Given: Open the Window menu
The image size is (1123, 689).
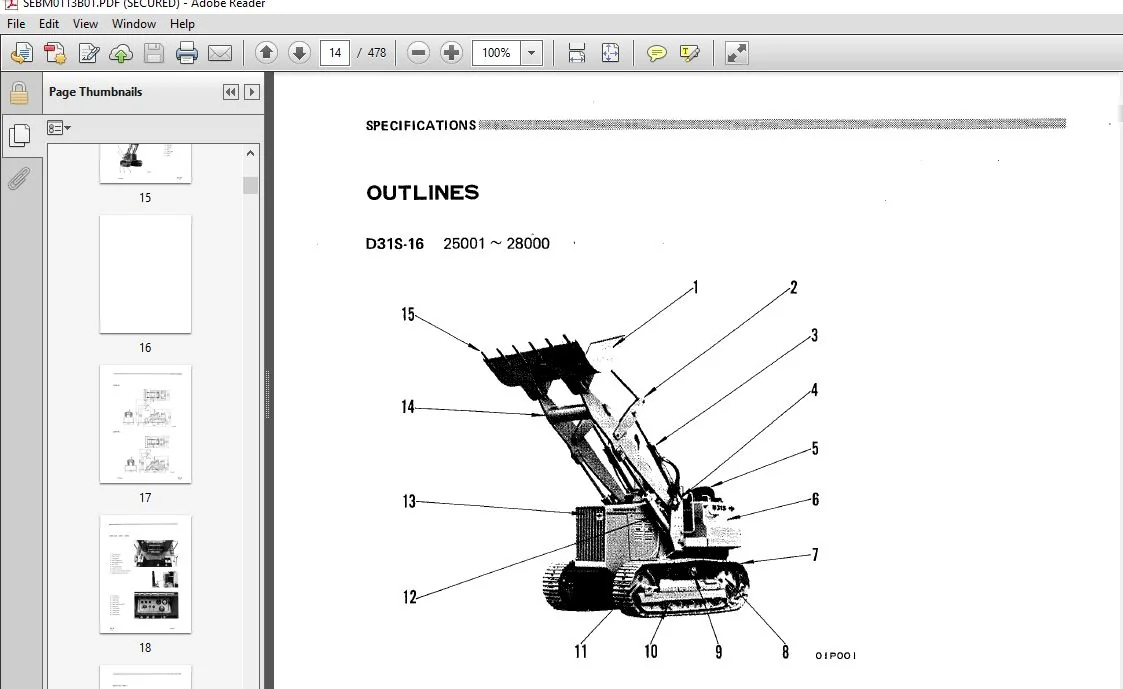Looking at the screenshot, I should coord(134,24).
